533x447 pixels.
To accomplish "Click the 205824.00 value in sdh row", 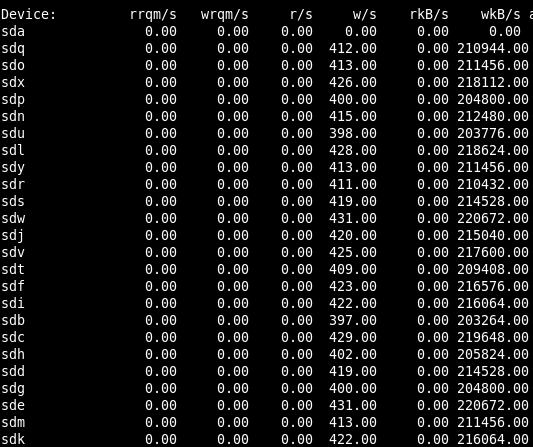I will click(493, 355).
